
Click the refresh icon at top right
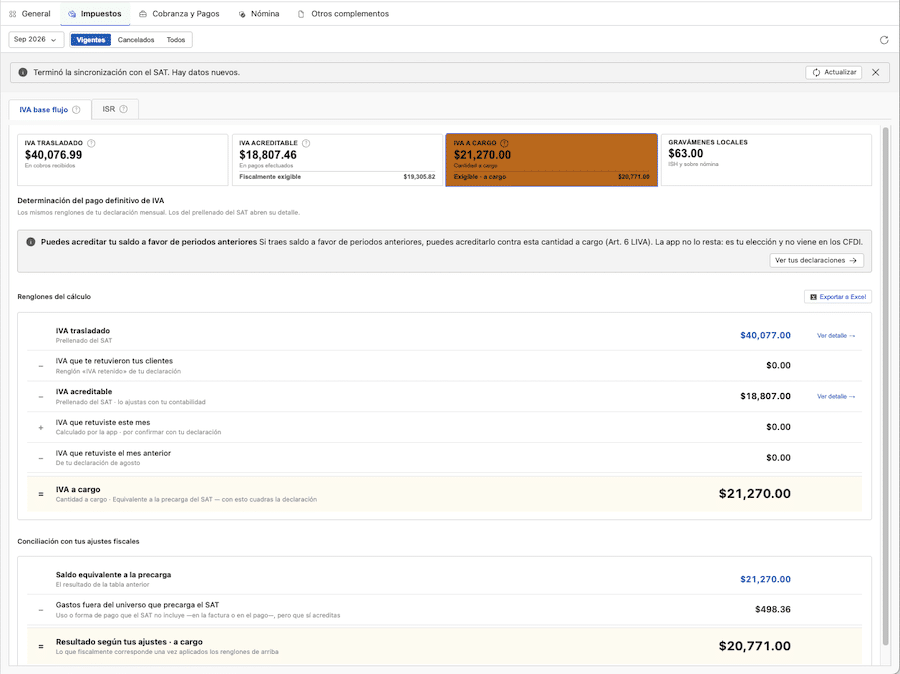(x=884, y=40)
